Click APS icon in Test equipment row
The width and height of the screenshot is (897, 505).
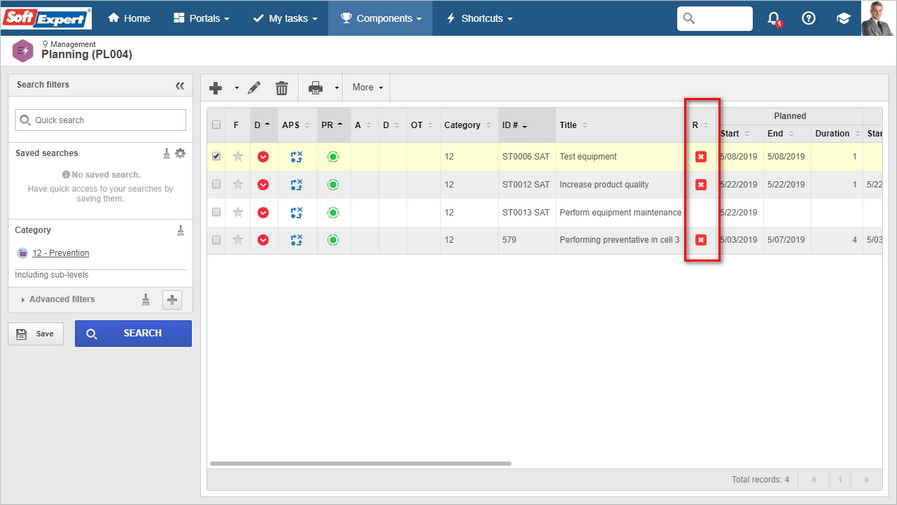point(296,157)
